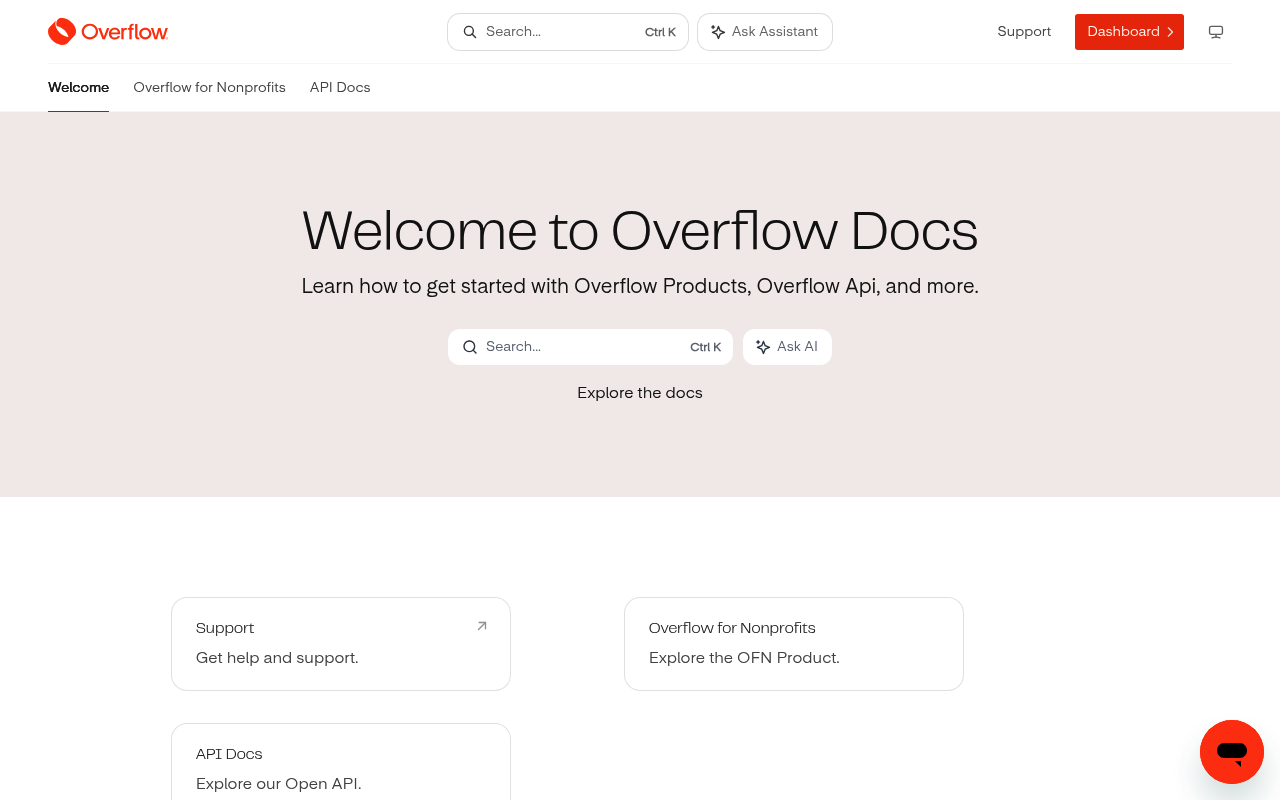The width and height of the screenshot is (1280, 800).
Task: Click the Explore the OFN Product text
Action: pos(744,658)
